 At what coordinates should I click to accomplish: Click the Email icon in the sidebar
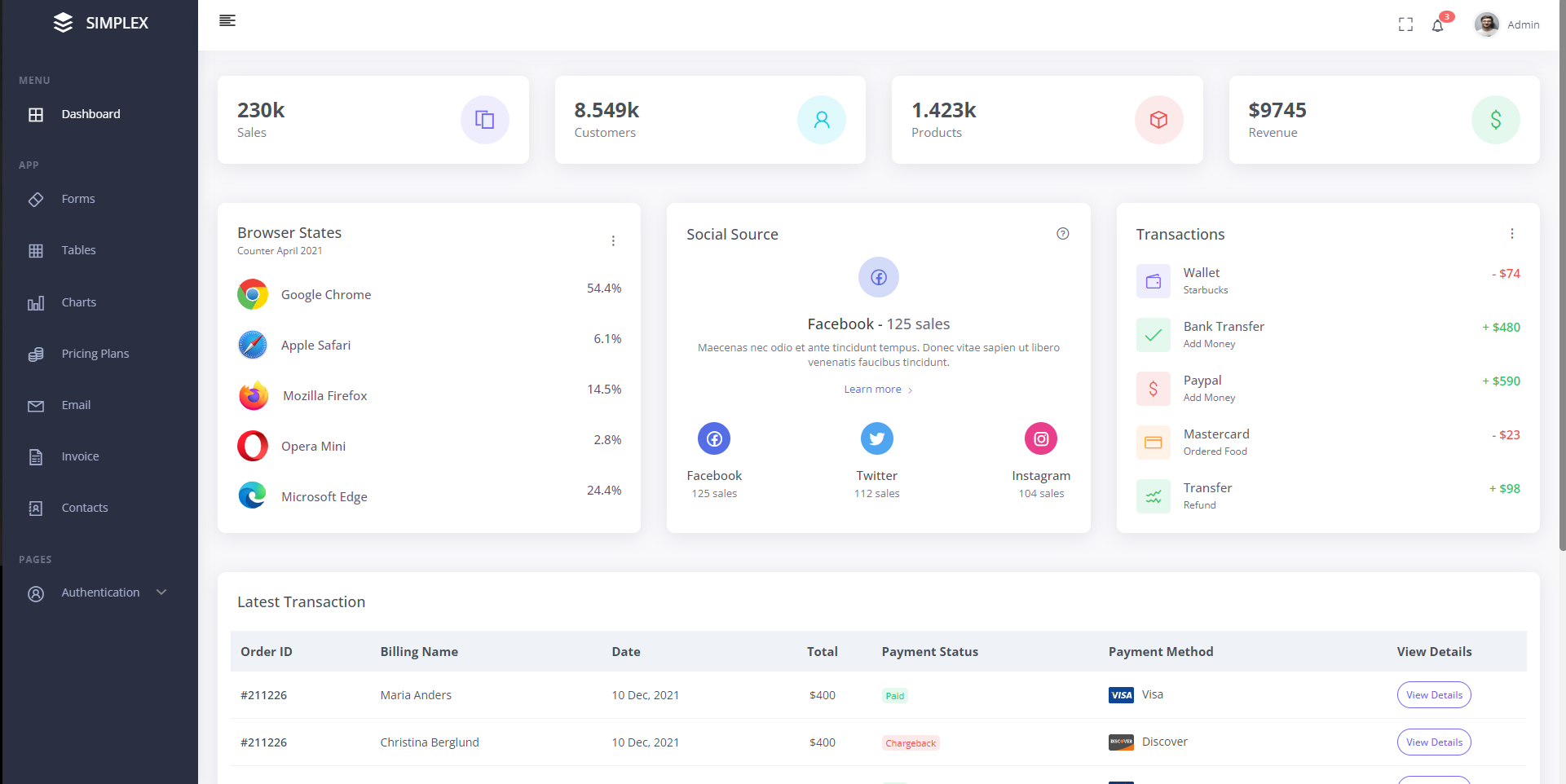coord(36,404)
